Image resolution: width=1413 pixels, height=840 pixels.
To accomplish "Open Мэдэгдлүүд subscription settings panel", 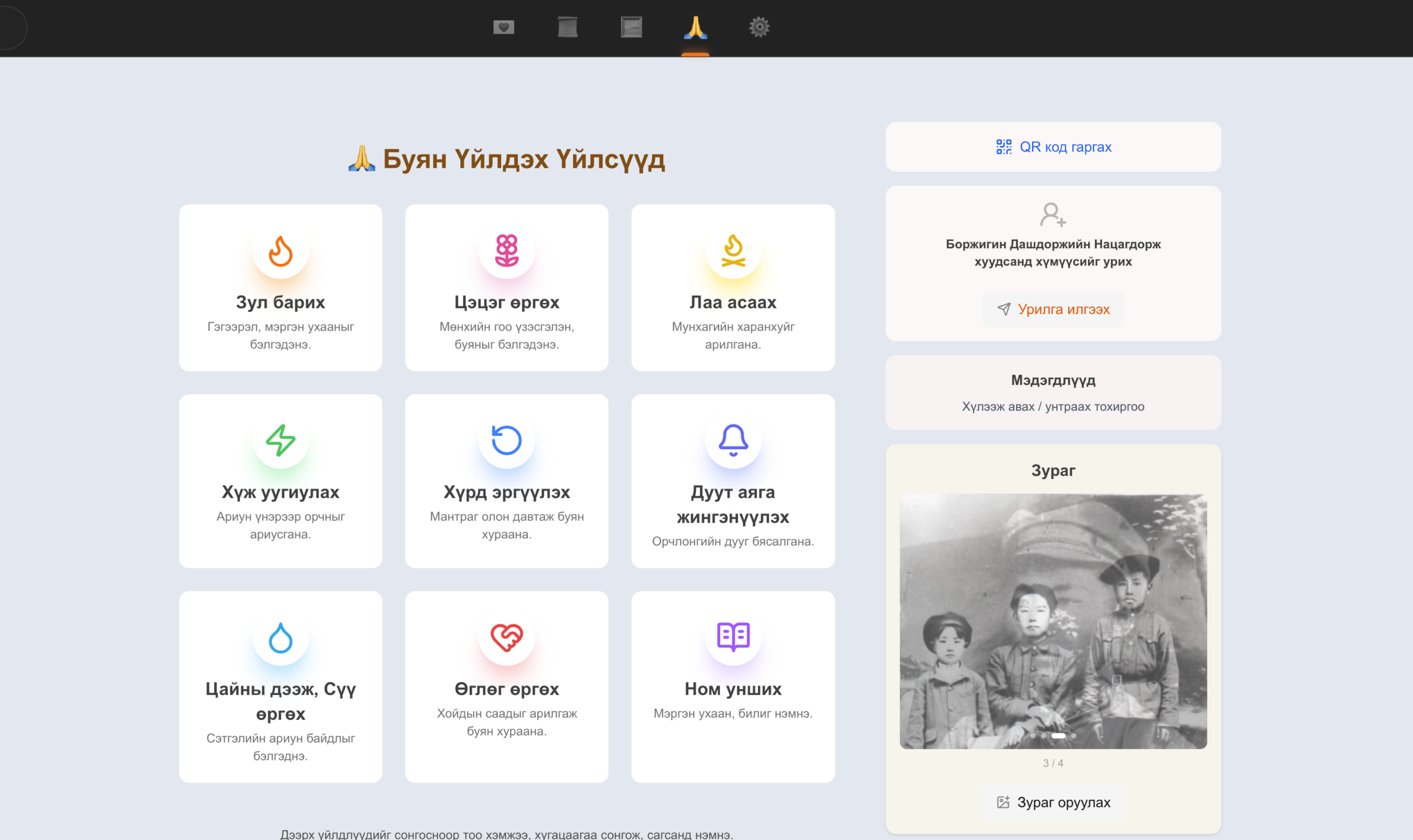I will 1053,393.
